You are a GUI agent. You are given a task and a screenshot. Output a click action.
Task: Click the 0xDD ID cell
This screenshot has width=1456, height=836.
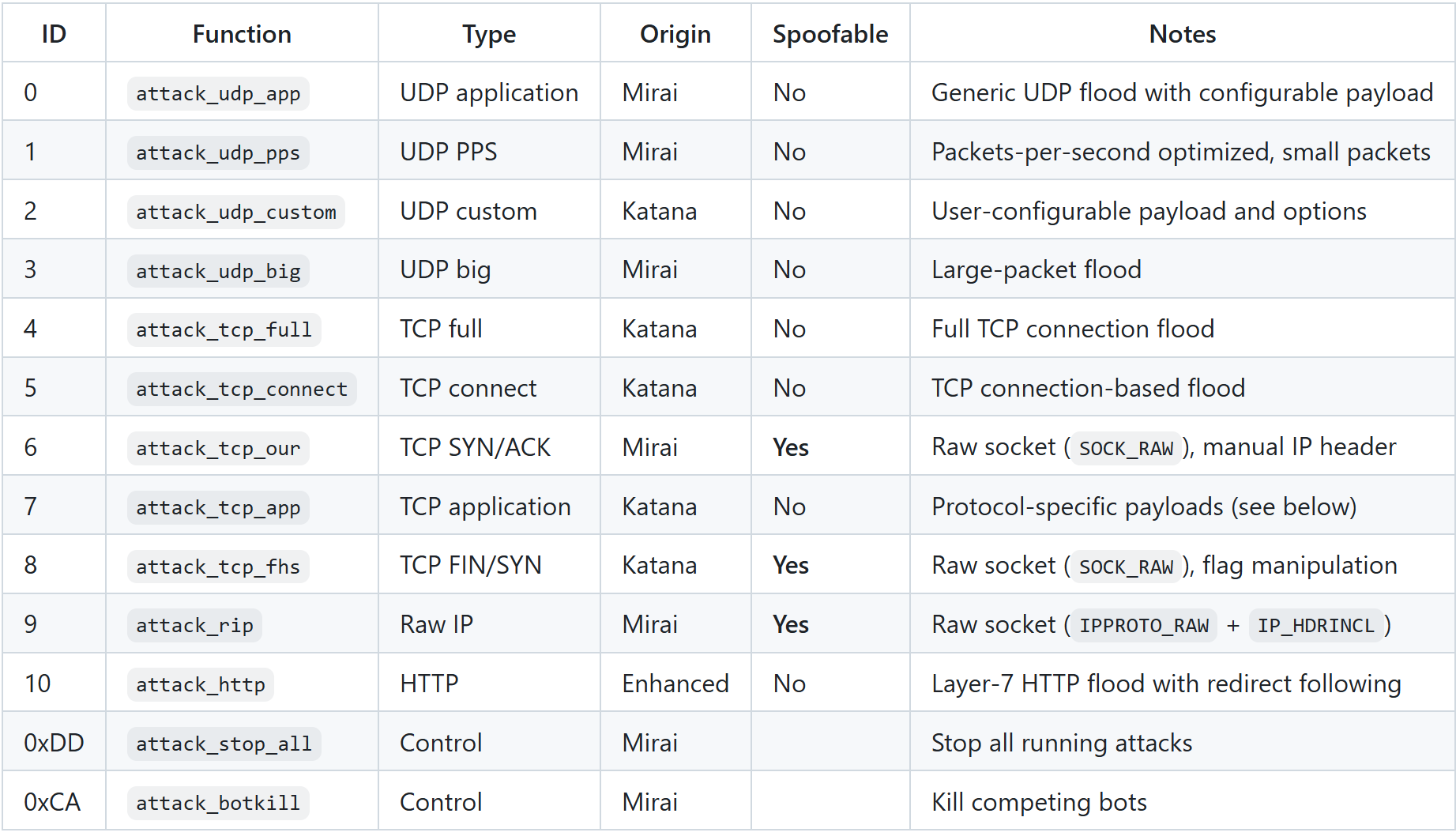point(54,743)
